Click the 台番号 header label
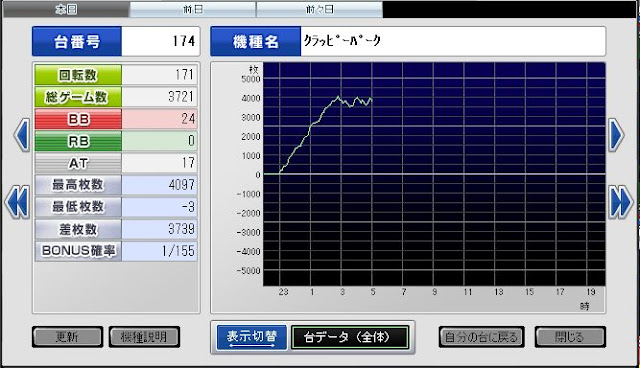This screenshot has width=640, height=368. 77,41
